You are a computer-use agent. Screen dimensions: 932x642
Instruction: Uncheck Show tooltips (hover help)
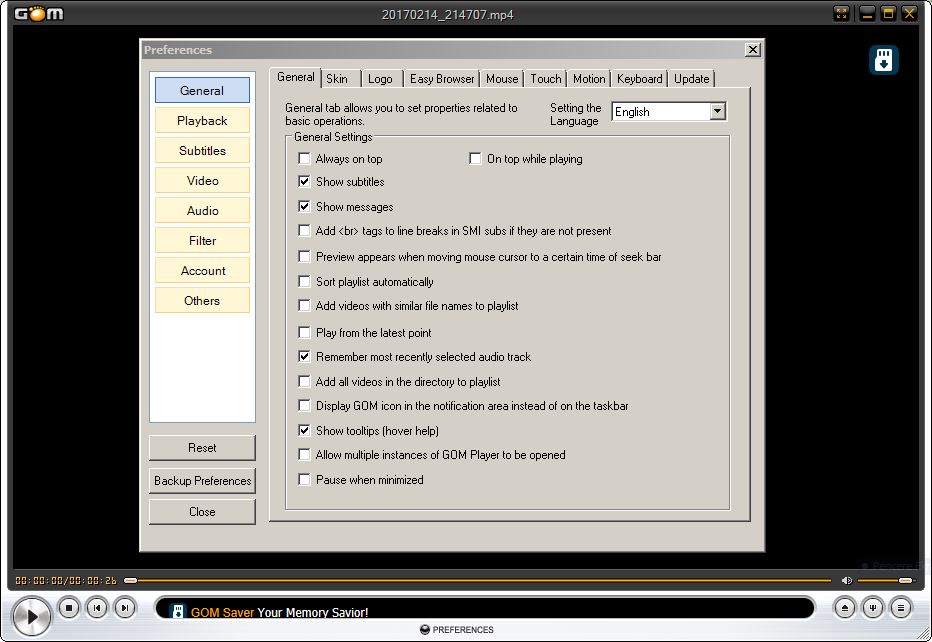coord(304,430)
